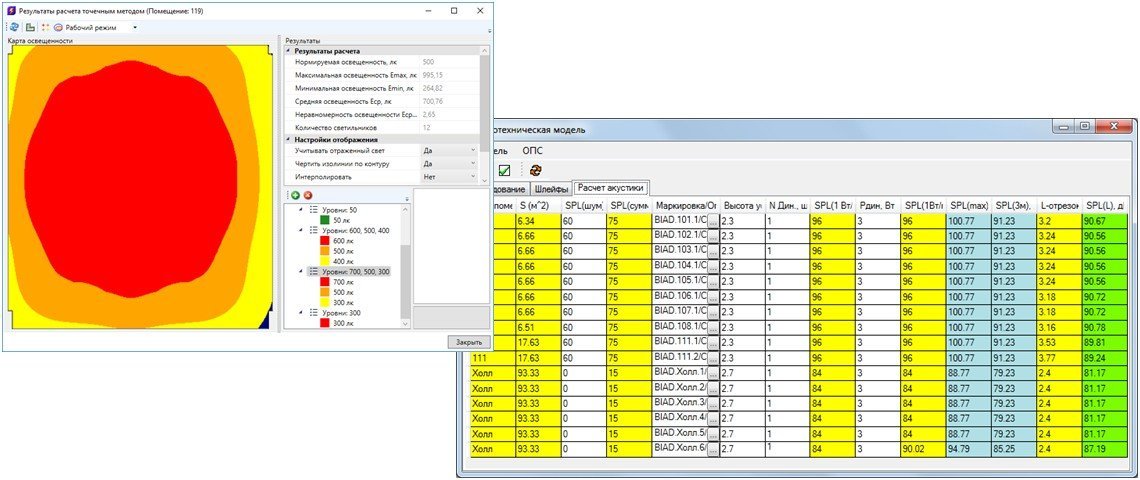The image size is (1140, 480).
Task: Toggle the green checkmark box in model toolbar
Action: pos(505,171)
